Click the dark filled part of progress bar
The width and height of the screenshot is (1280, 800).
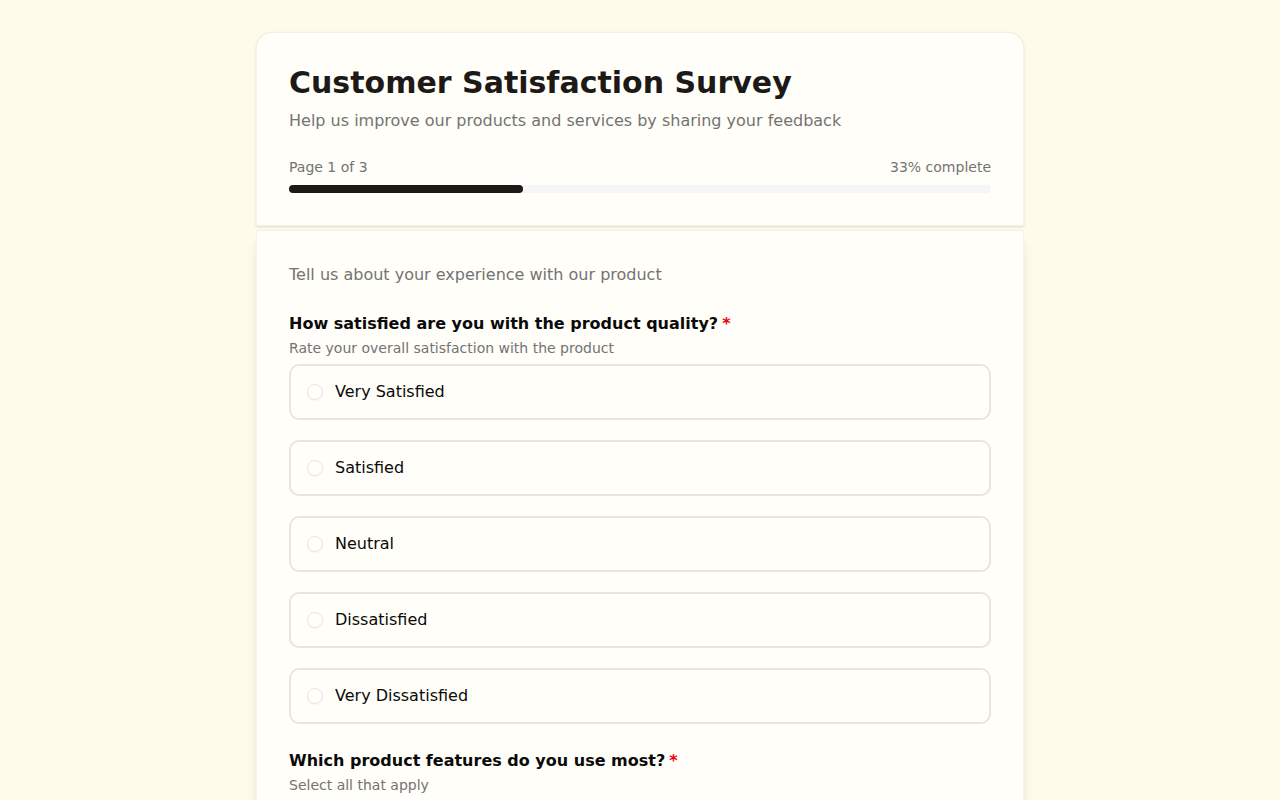click(x=405, y=189)
